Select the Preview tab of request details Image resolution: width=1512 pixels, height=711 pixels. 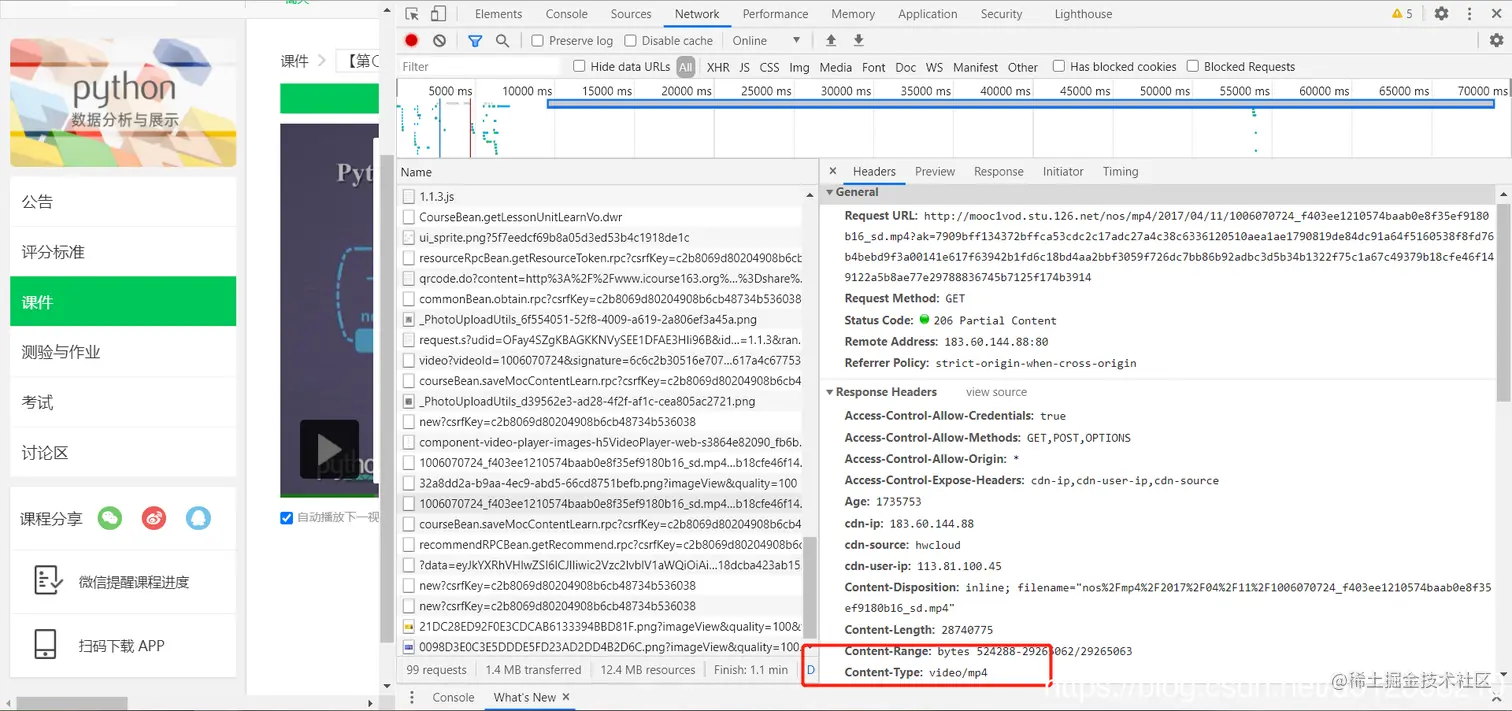pos(935,171)
